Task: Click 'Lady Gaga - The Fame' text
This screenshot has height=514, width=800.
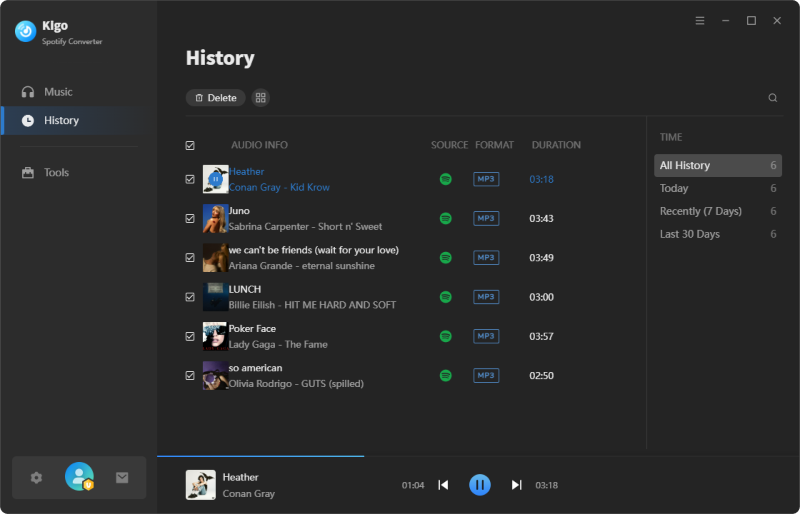Action: pyautogui.click(x=278, y=345)
